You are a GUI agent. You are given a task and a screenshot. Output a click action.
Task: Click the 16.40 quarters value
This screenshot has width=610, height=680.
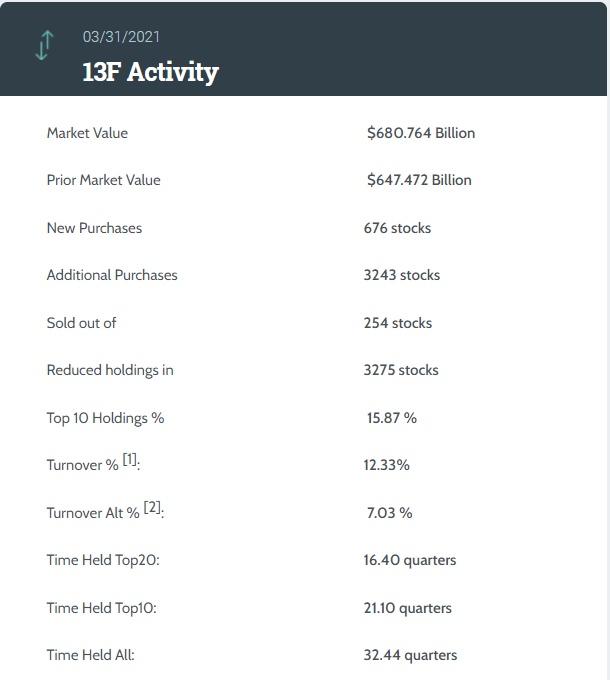click(x=410, y=560)
